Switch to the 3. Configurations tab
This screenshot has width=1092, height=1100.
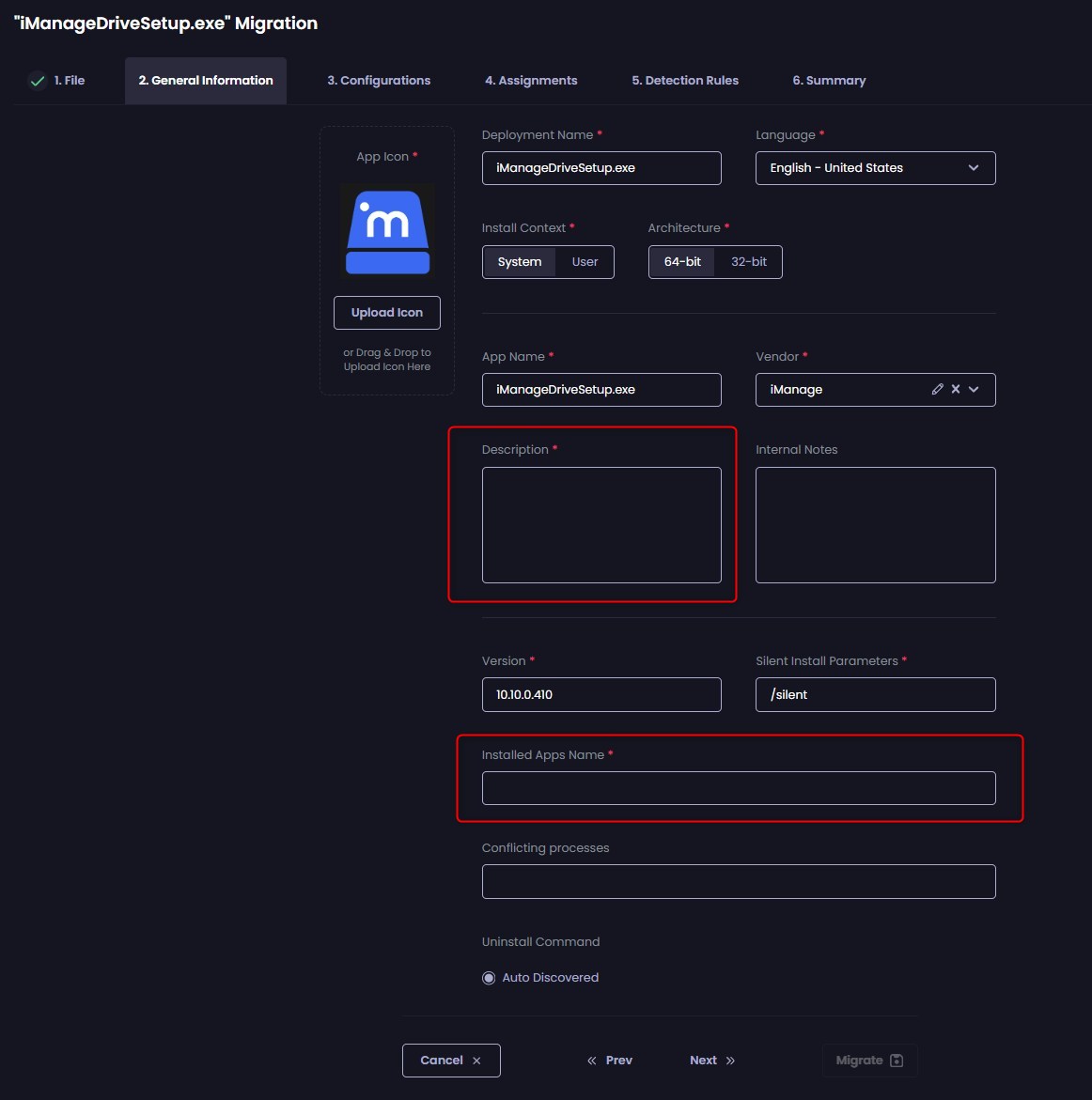point(379,81)
